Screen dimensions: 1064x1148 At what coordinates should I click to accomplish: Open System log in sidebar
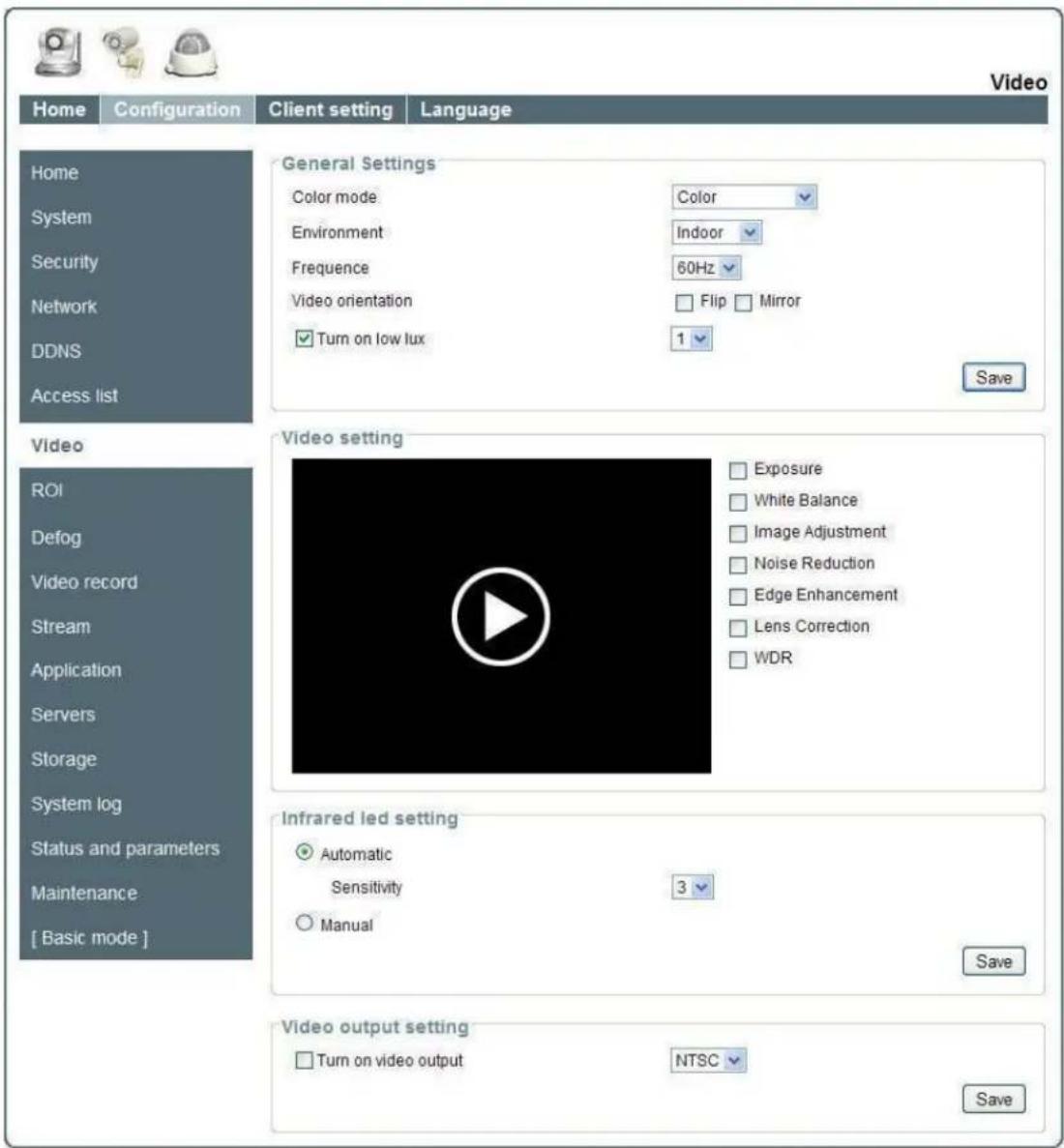76,804
